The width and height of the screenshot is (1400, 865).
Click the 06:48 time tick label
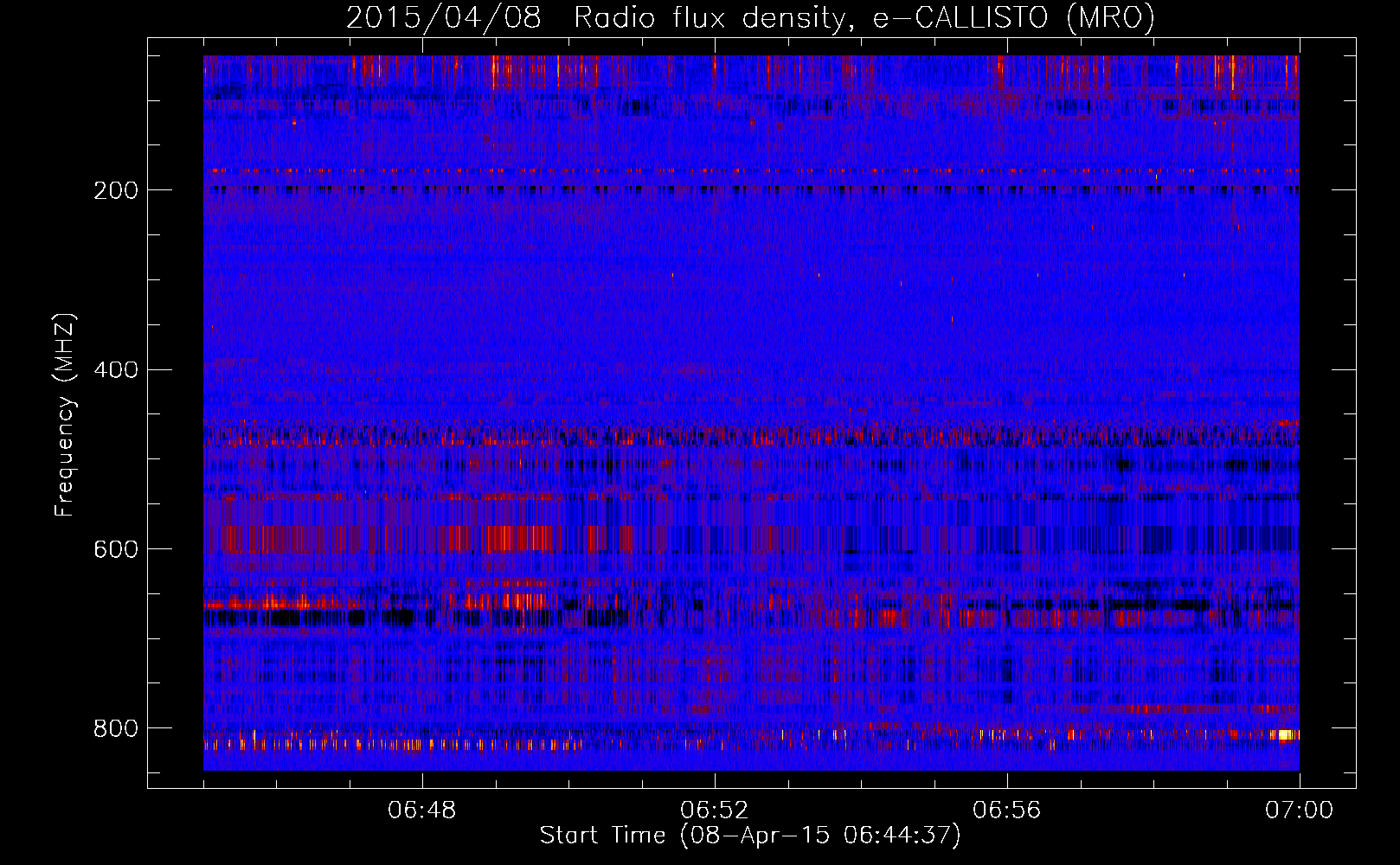click(422, 811)
